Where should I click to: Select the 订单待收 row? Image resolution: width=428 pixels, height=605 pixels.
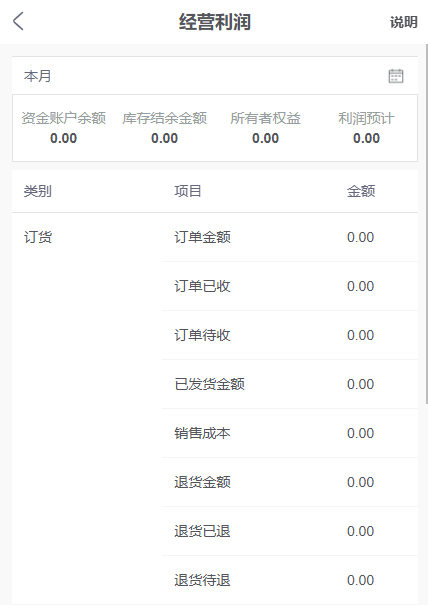coord(290,335)
